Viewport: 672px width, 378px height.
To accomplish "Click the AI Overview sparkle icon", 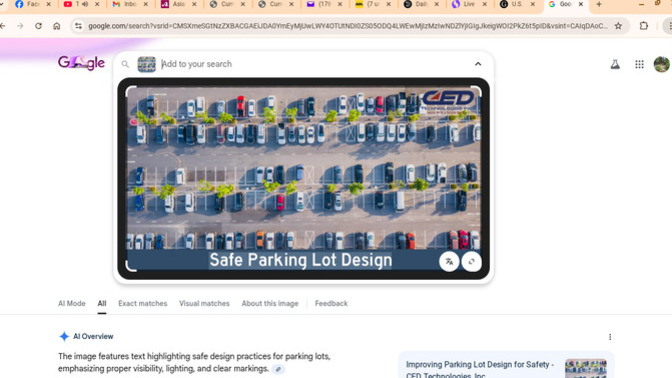I will (64, 336).
